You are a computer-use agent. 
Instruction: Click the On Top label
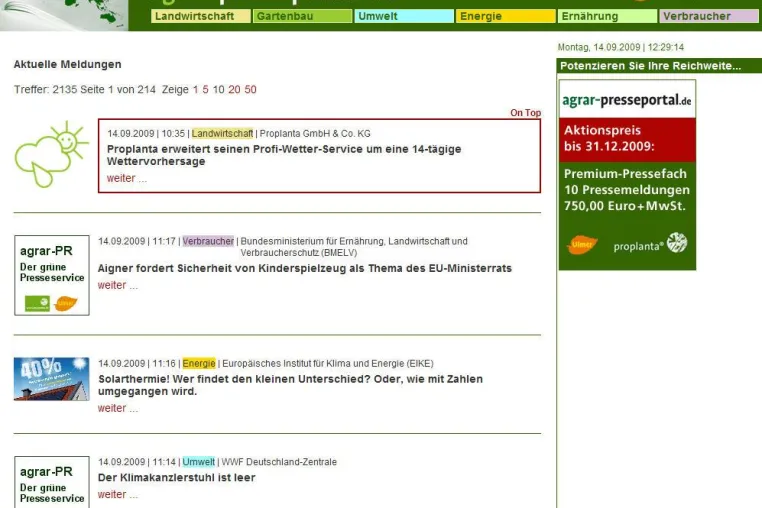click(525, 113)
